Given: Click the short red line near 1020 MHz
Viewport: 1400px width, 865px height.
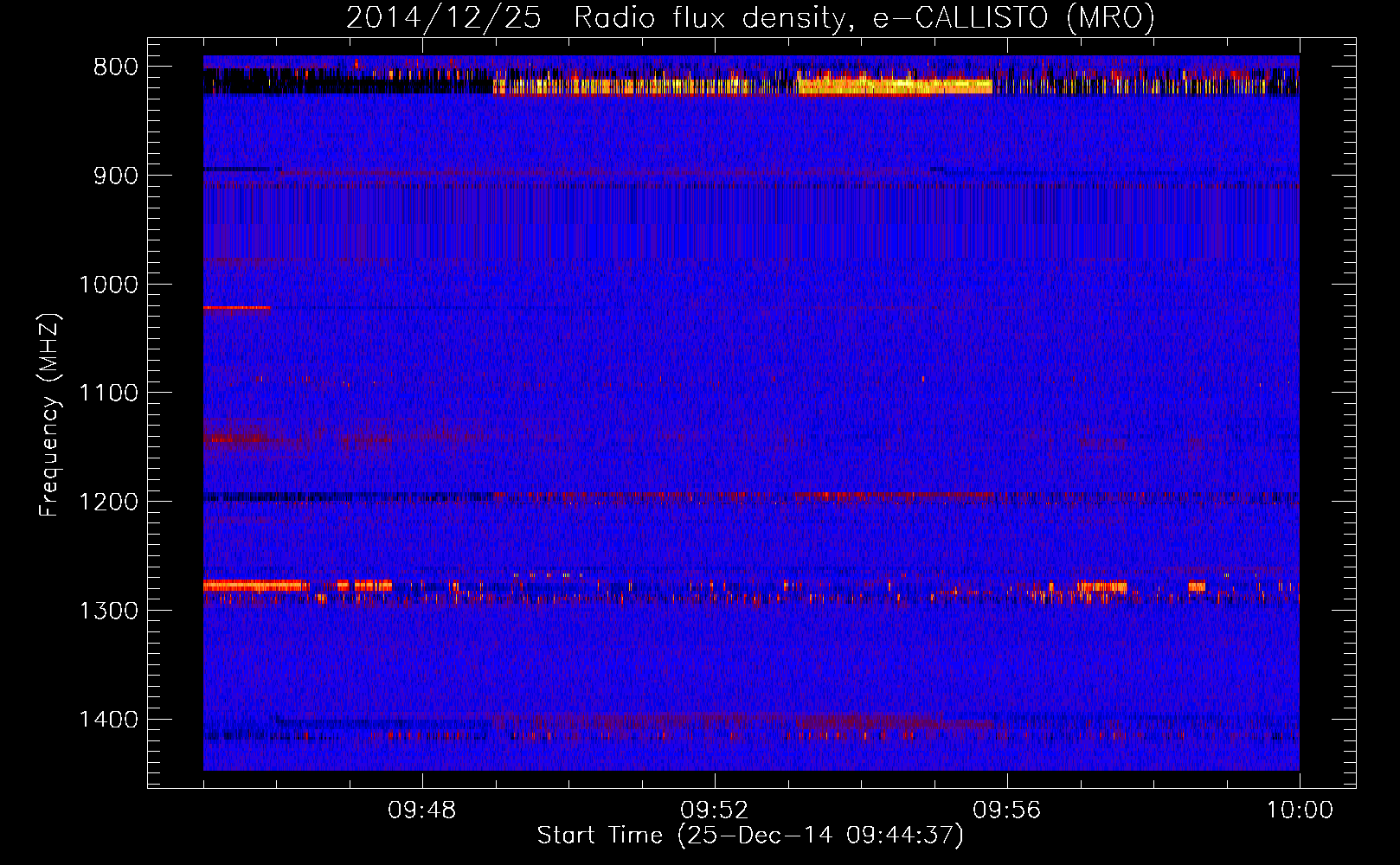Looking at the screenshot, I should (x=236, y=307).
